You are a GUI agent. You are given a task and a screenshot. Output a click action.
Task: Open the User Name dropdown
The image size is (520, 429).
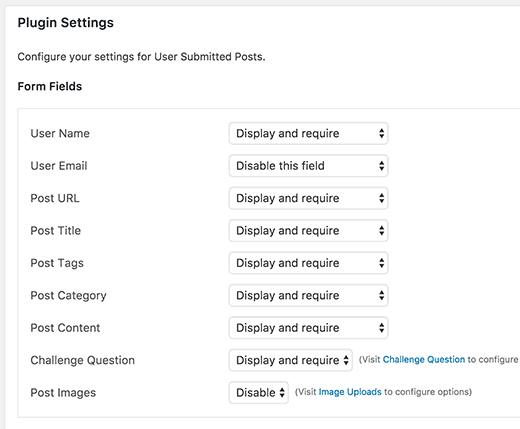click(308, 133)
